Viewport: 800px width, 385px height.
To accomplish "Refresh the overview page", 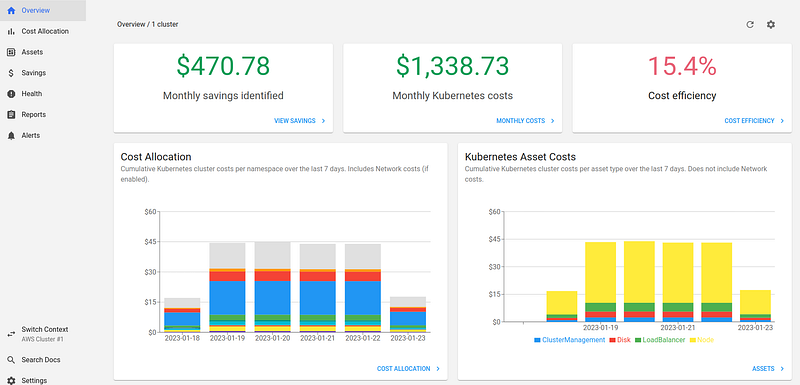I will pos(749,24).
